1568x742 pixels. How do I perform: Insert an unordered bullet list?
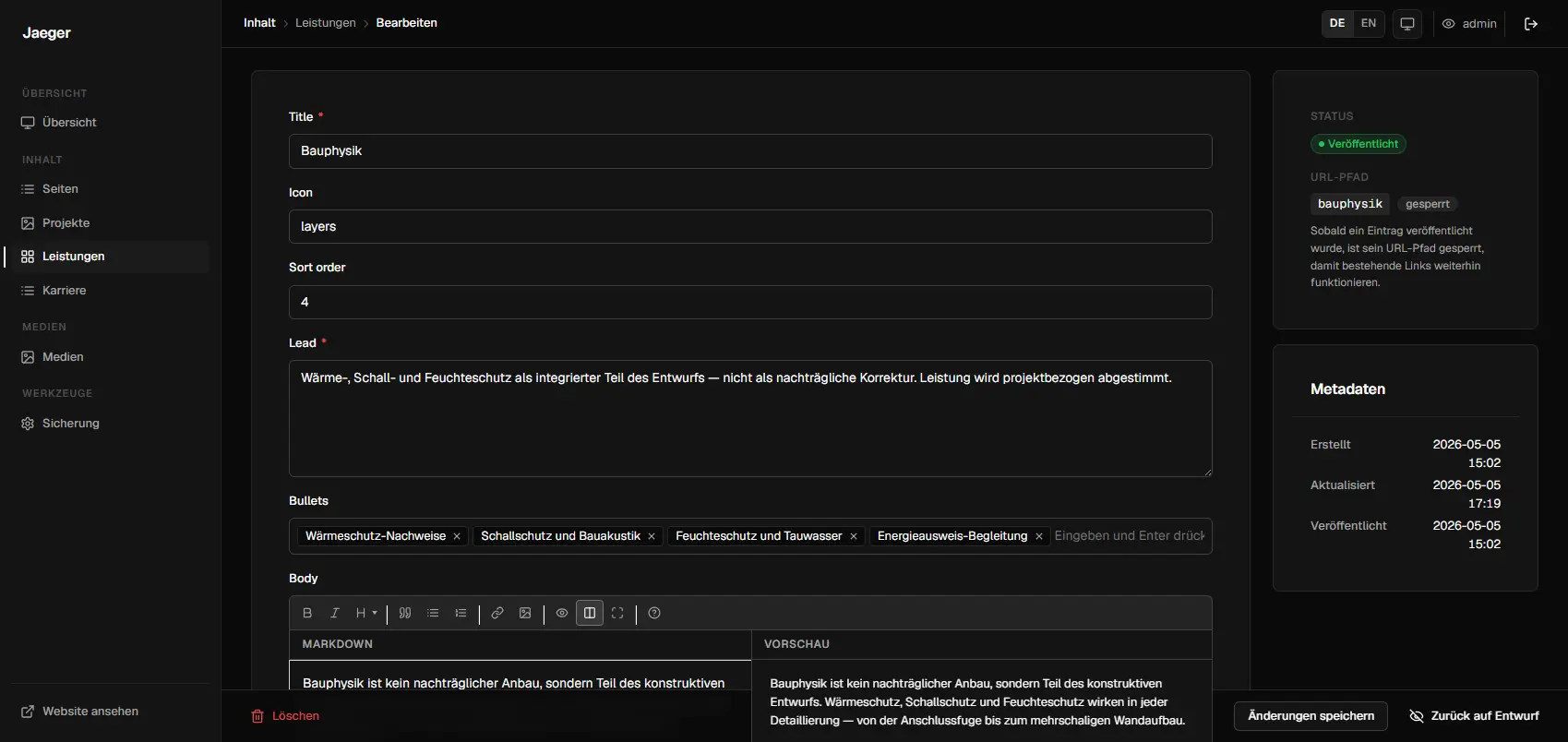(433, 613)
